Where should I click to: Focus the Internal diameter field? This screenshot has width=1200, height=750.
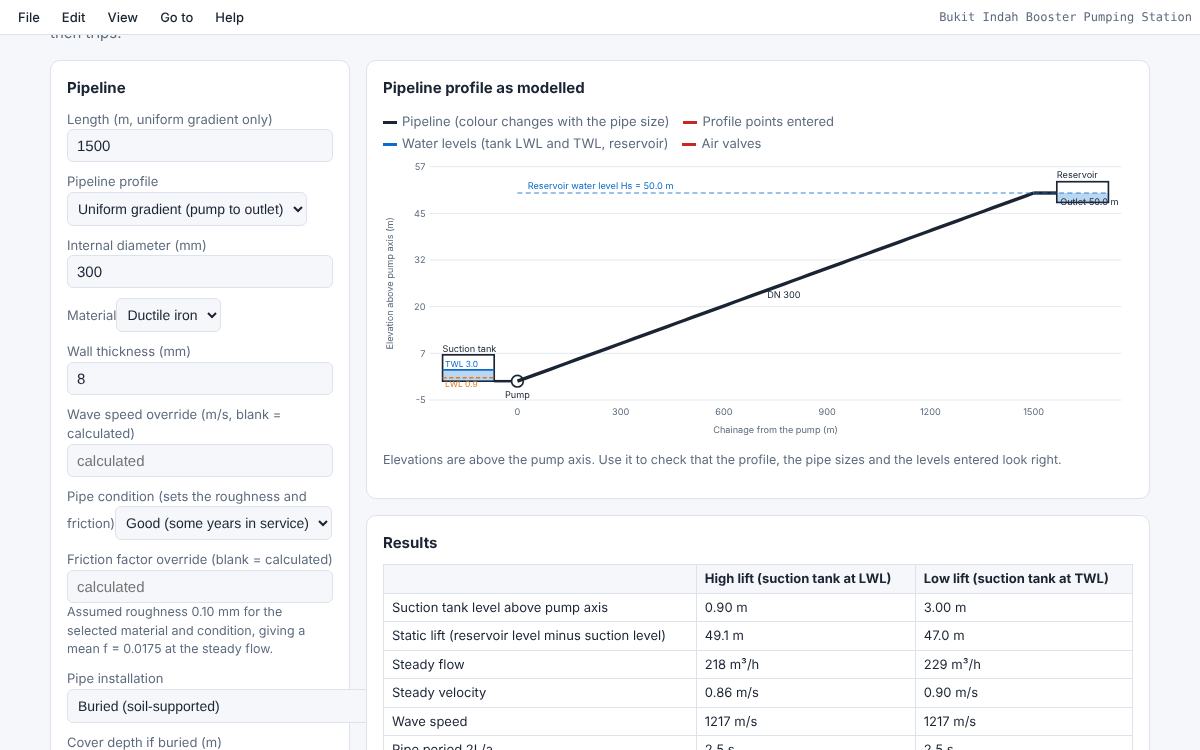[x=200, y=272]
